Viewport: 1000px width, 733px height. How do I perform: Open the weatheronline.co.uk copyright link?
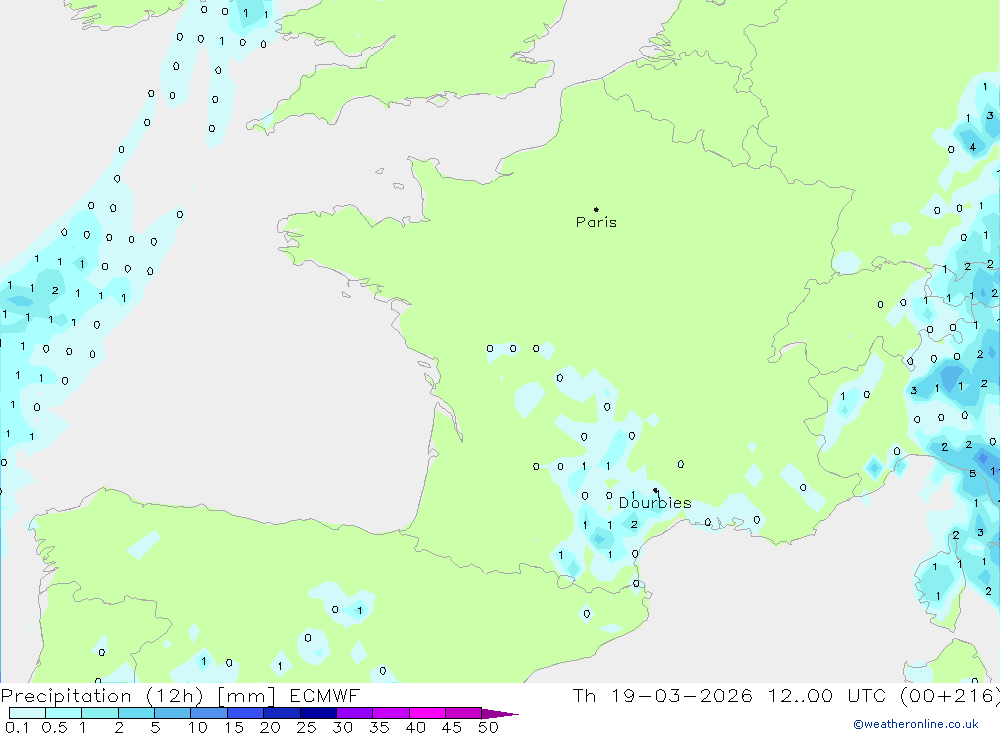916,724
